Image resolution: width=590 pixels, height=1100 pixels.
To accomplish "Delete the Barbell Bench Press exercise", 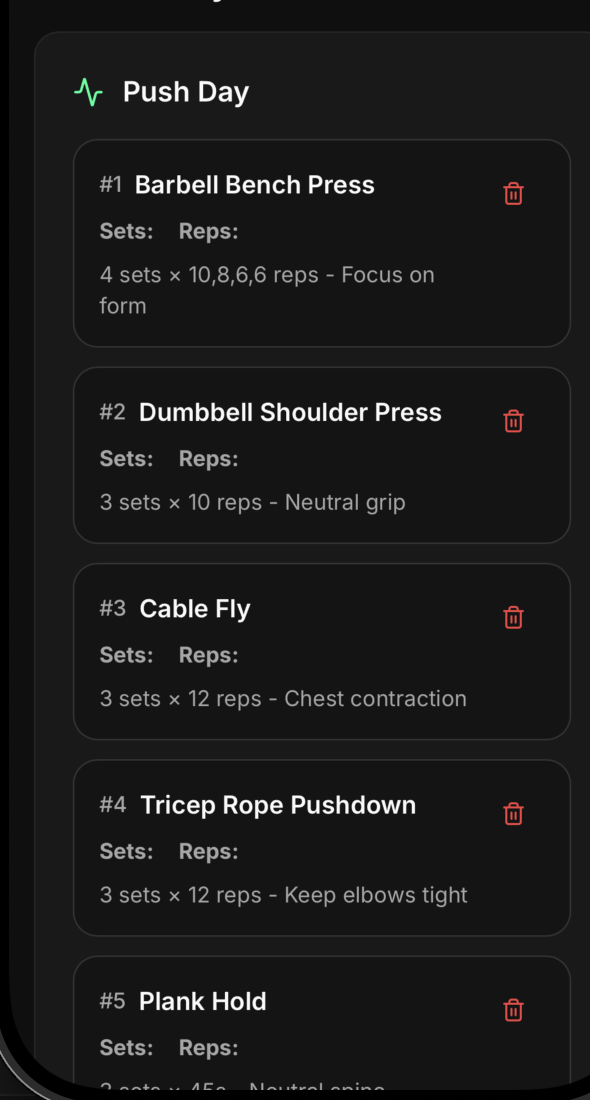I will point(513,193).
